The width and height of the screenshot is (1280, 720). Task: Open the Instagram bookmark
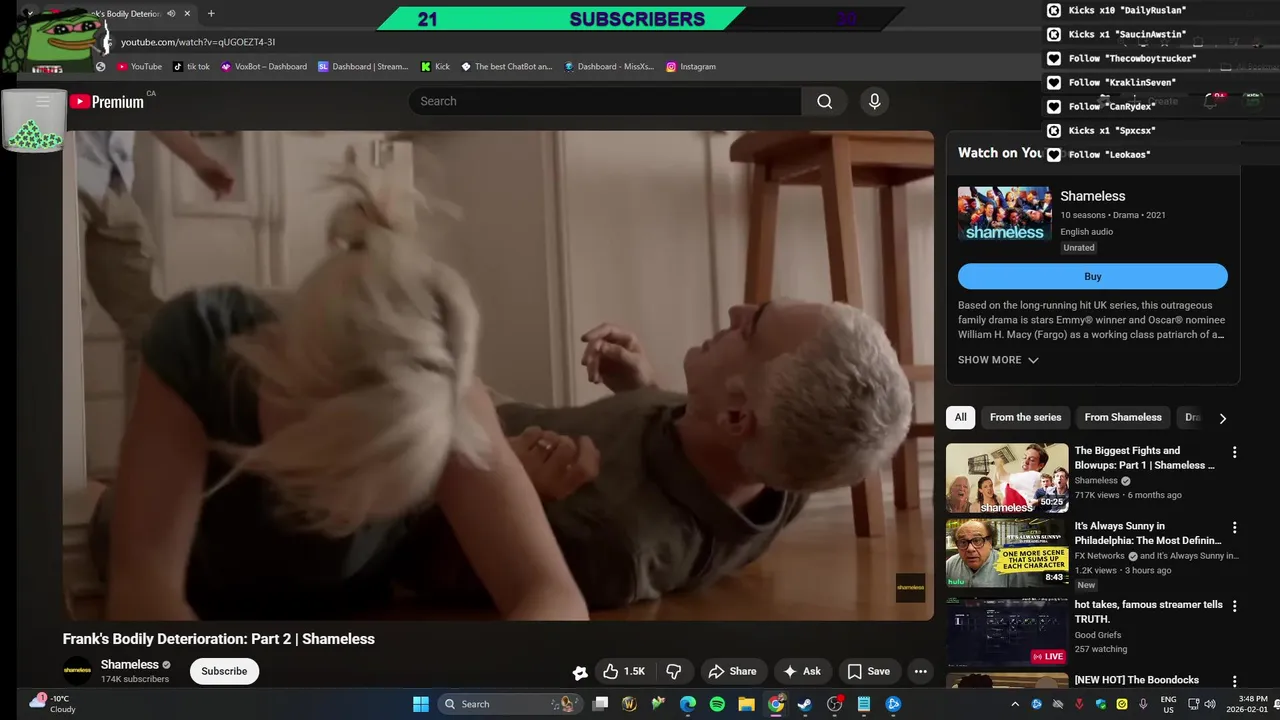pyautogui.click(x=691, y=66)
